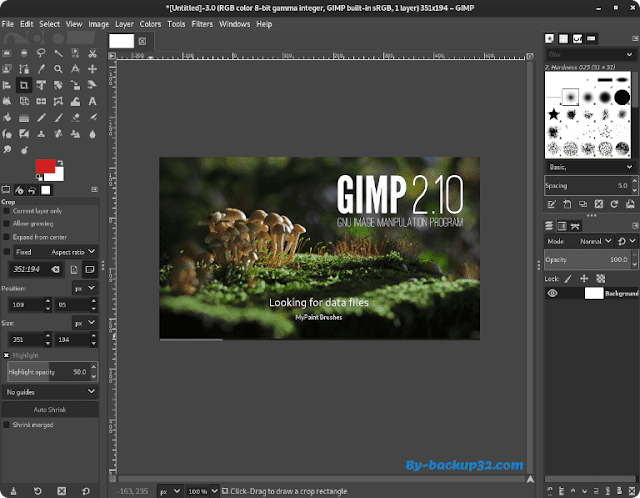Select the Measure tool
Image resolution: width=640 pixels, height=498 pixels.
[76, 69]
